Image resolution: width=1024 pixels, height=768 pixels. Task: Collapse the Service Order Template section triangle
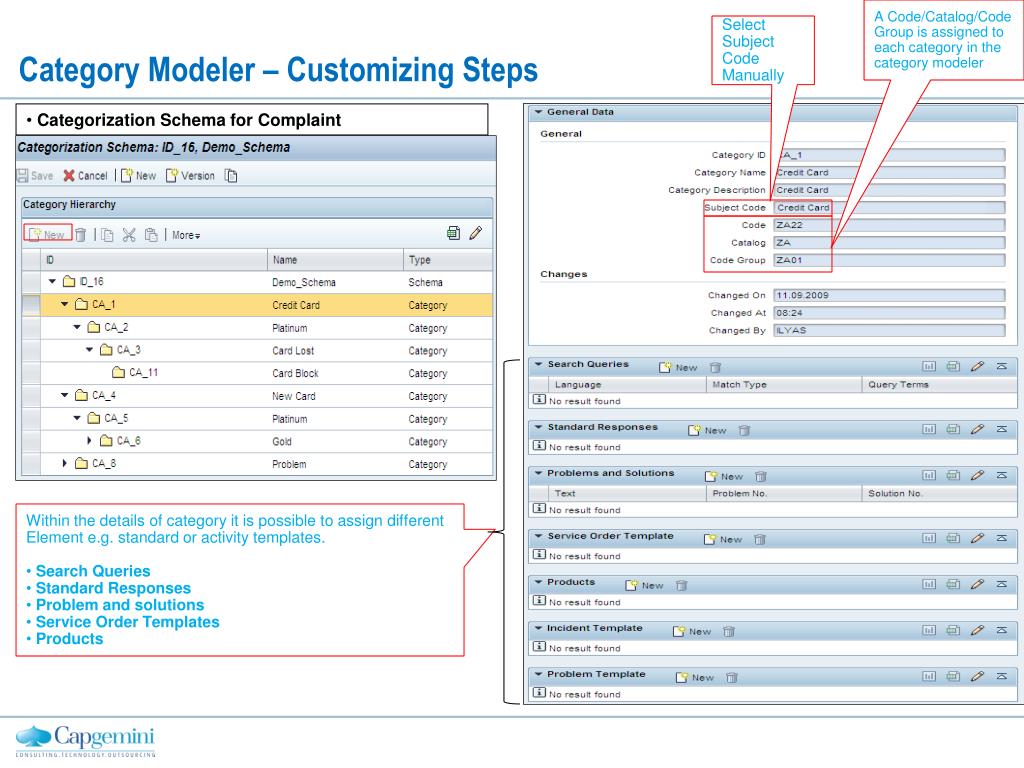click(x=539, y=536)
